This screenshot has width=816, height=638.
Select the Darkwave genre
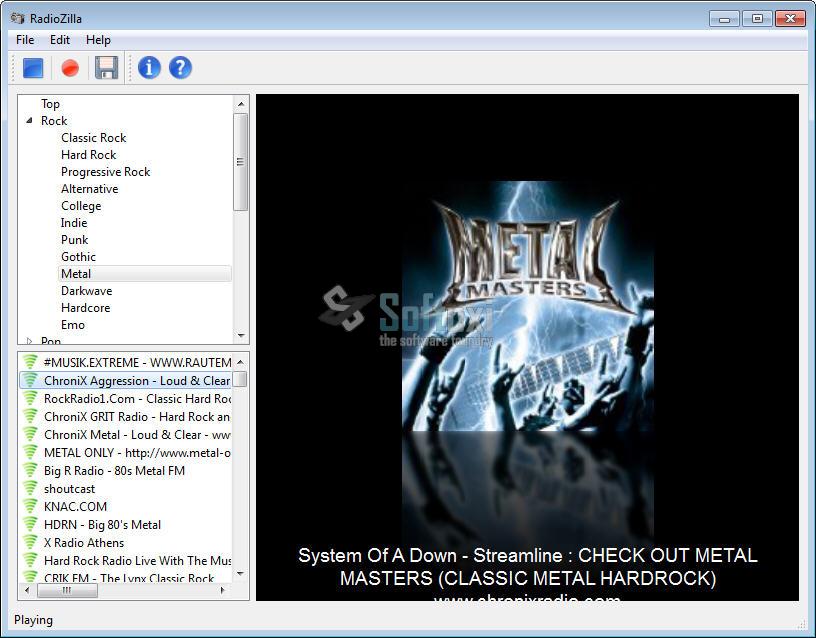click(86, 291)
